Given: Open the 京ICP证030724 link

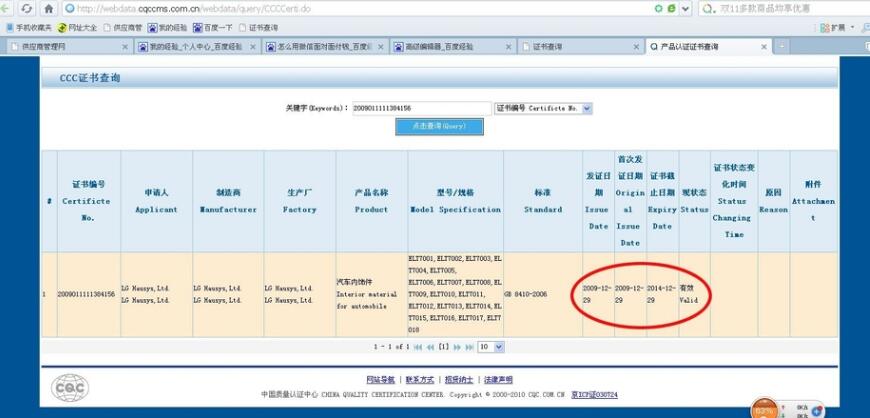Looking at the screenshot, I should click(x=595, y=395).
